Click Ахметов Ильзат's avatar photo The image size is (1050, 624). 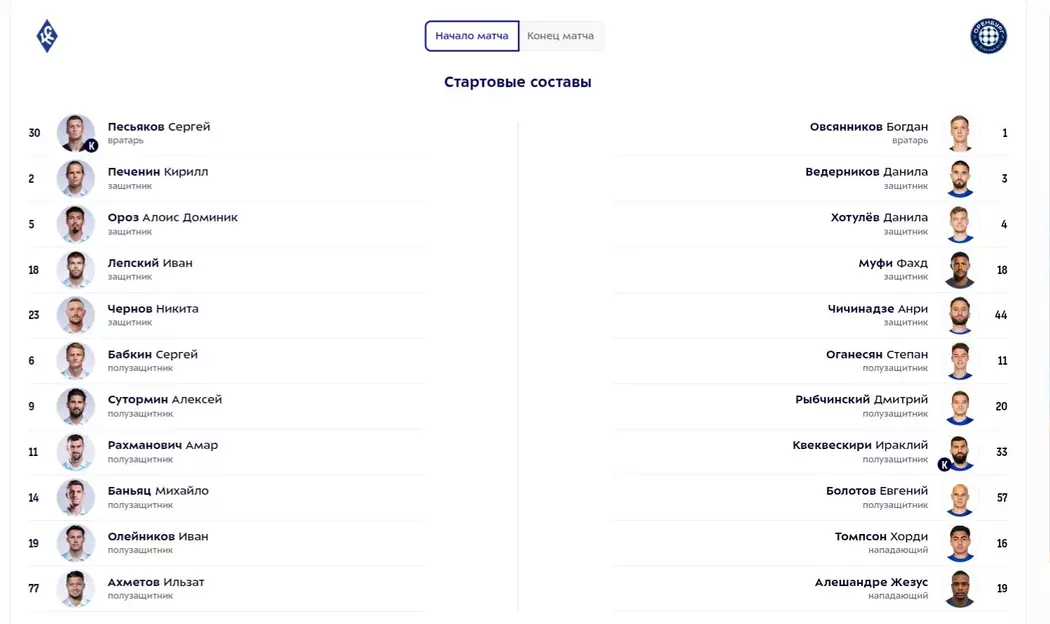pyautogui.click(x=76, y=588)
